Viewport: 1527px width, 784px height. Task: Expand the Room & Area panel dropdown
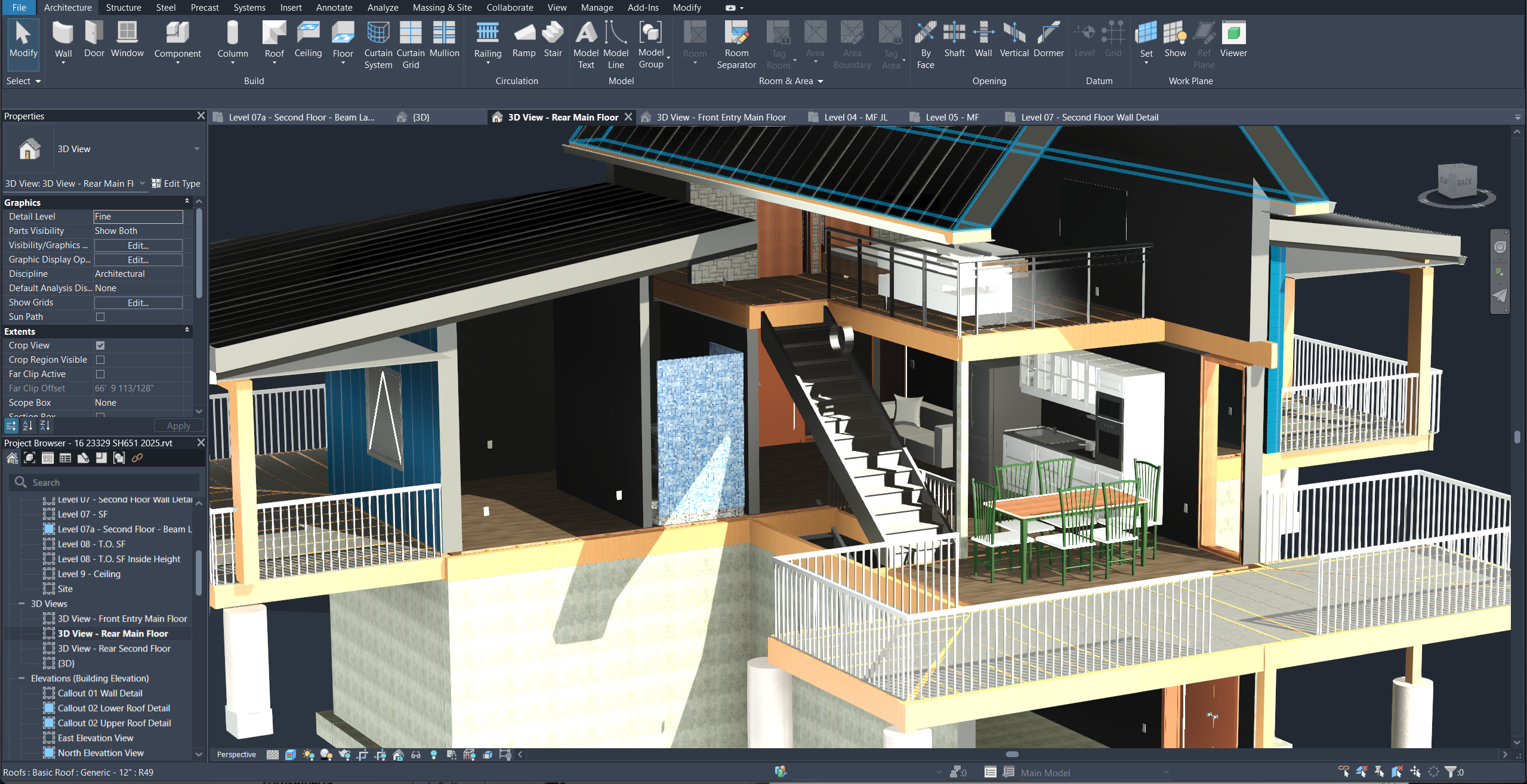[820, 81]
